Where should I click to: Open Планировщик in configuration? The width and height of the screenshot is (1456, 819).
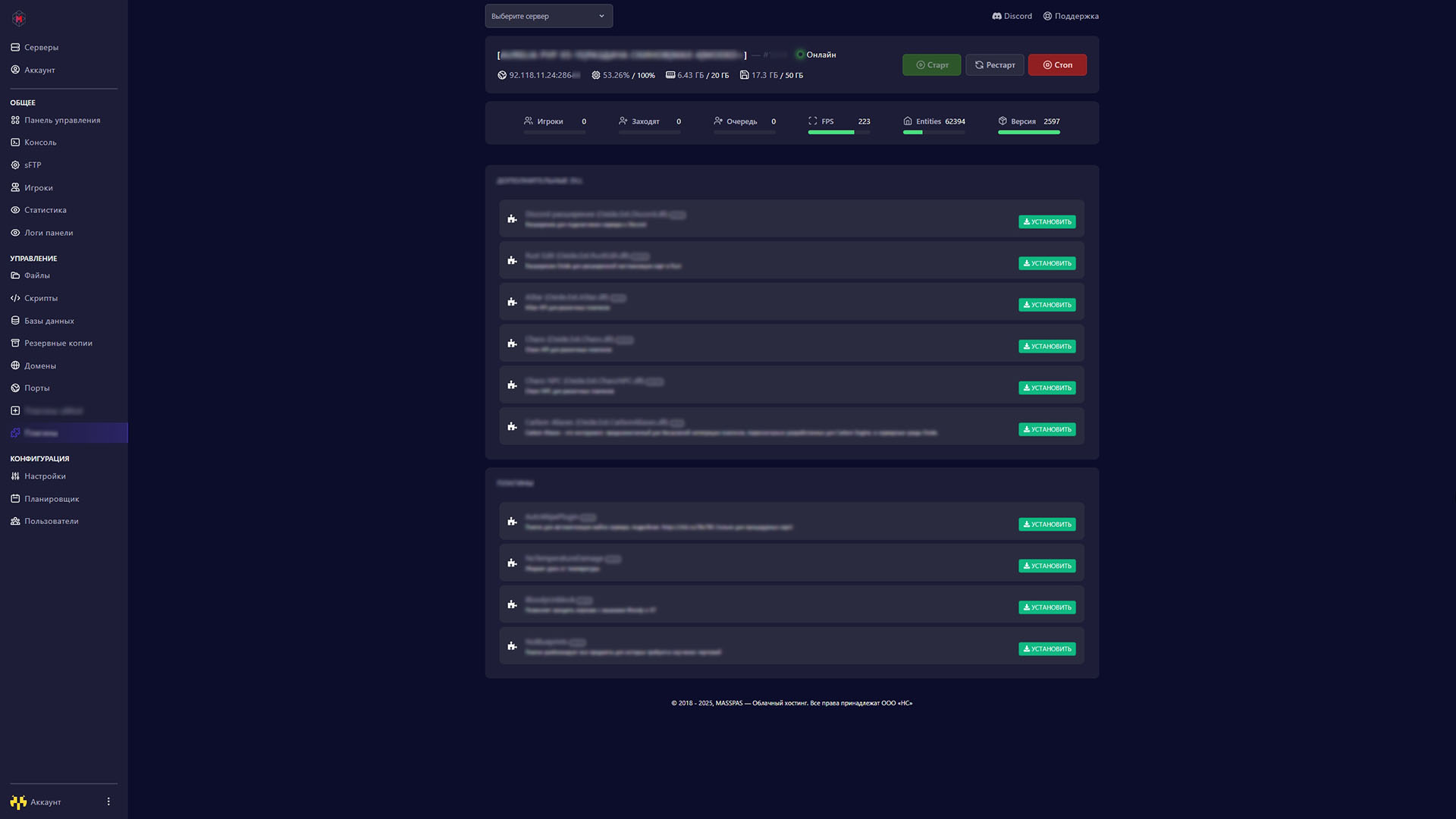click(51, 499)
